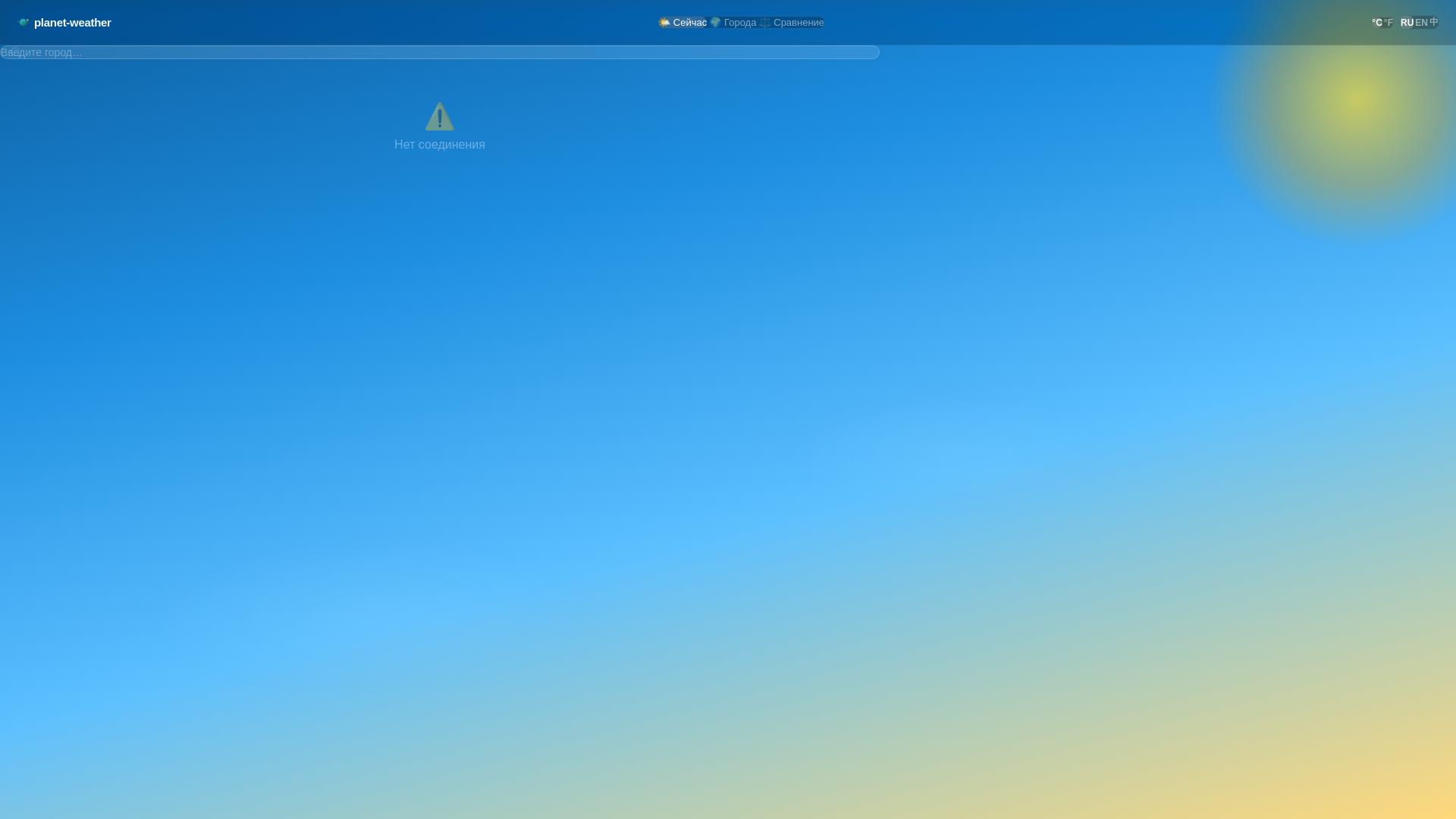Switch language to EN
This screenshot has width=1456, height=819.
[x=1421, y=23]
